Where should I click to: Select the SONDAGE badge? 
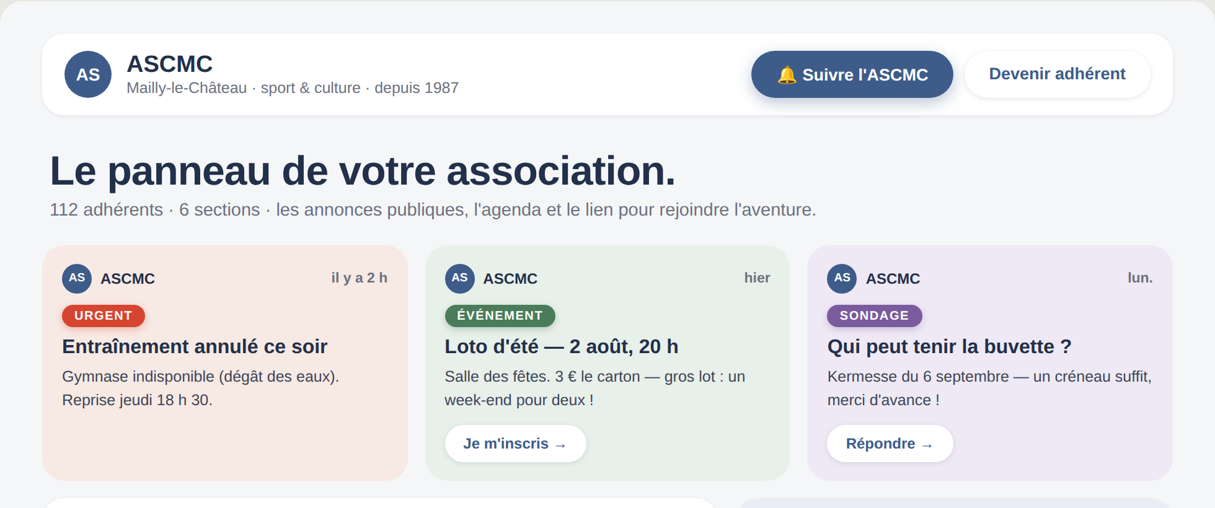[x=874, y=315]
